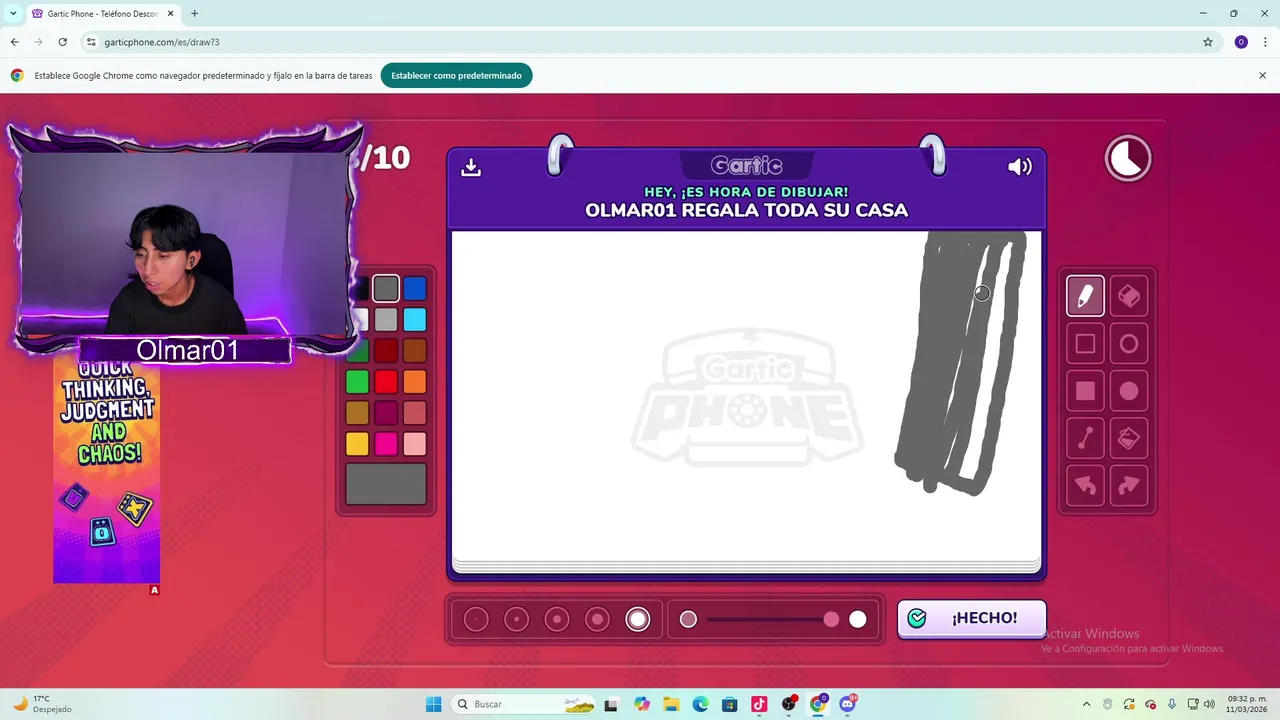Viewport: 1280px width, 720px height.
Task: Open the Chrome profile avatar
Action: coord(1241,42)
